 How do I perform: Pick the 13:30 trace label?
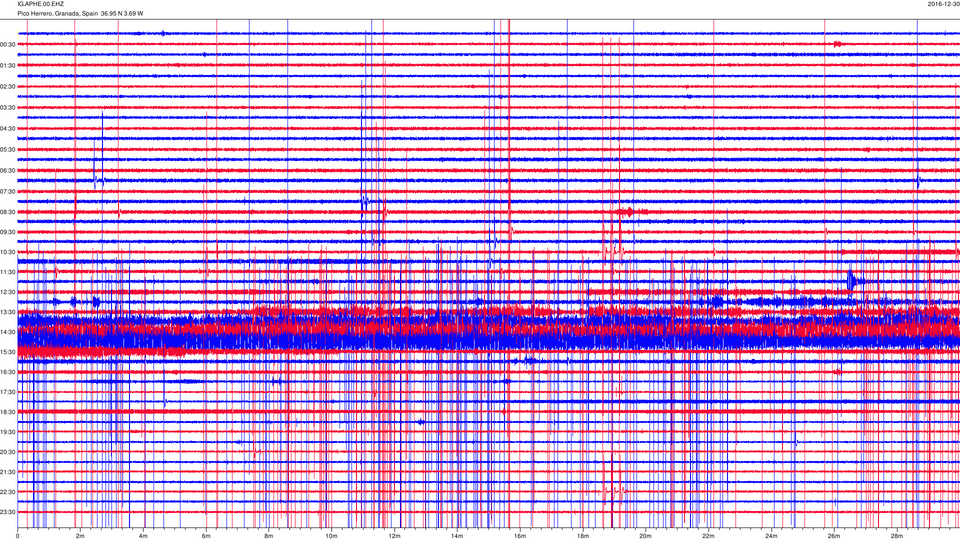tap(8, 312)
